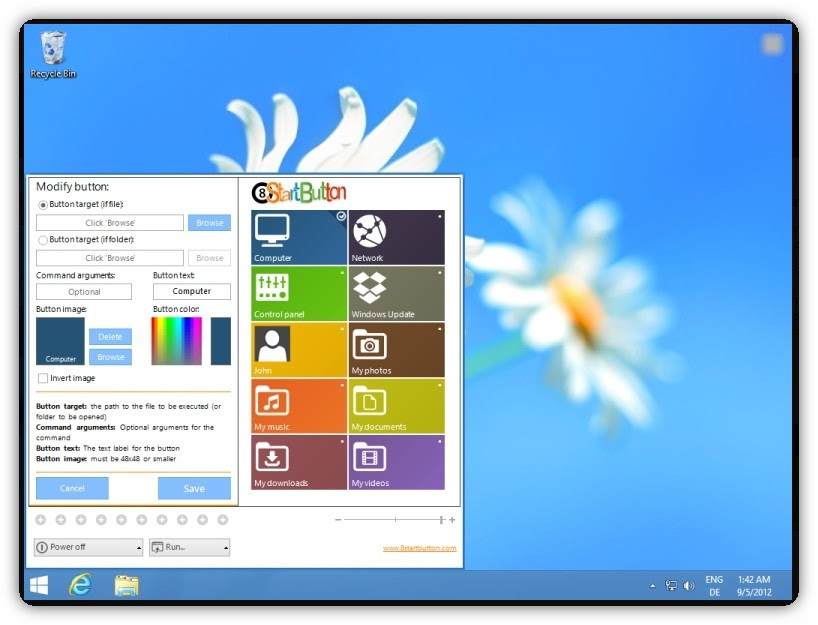818x625 pixels.
Task: Open the John user tile
Action: 299,350
